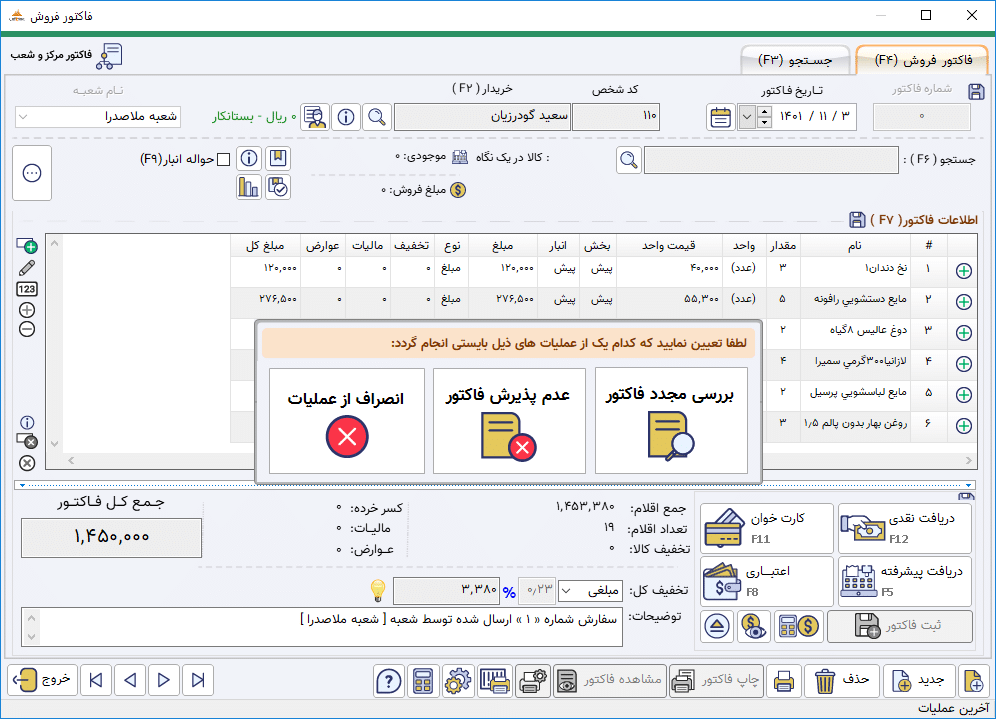Click the add row icon beside the table
This screenshot has height=719, width=996.
(x=27, y=245)
